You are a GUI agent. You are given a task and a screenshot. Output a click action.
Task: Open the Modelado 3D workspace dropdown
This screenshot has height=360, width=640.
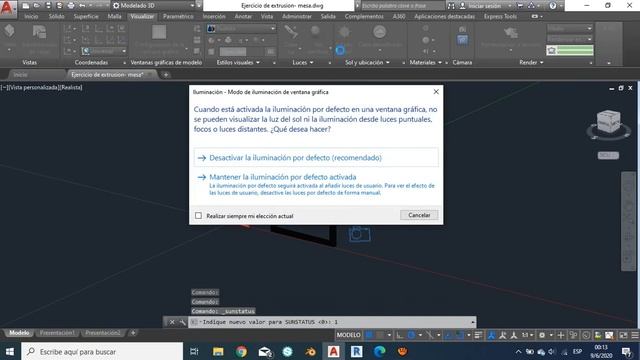point(192,6)
